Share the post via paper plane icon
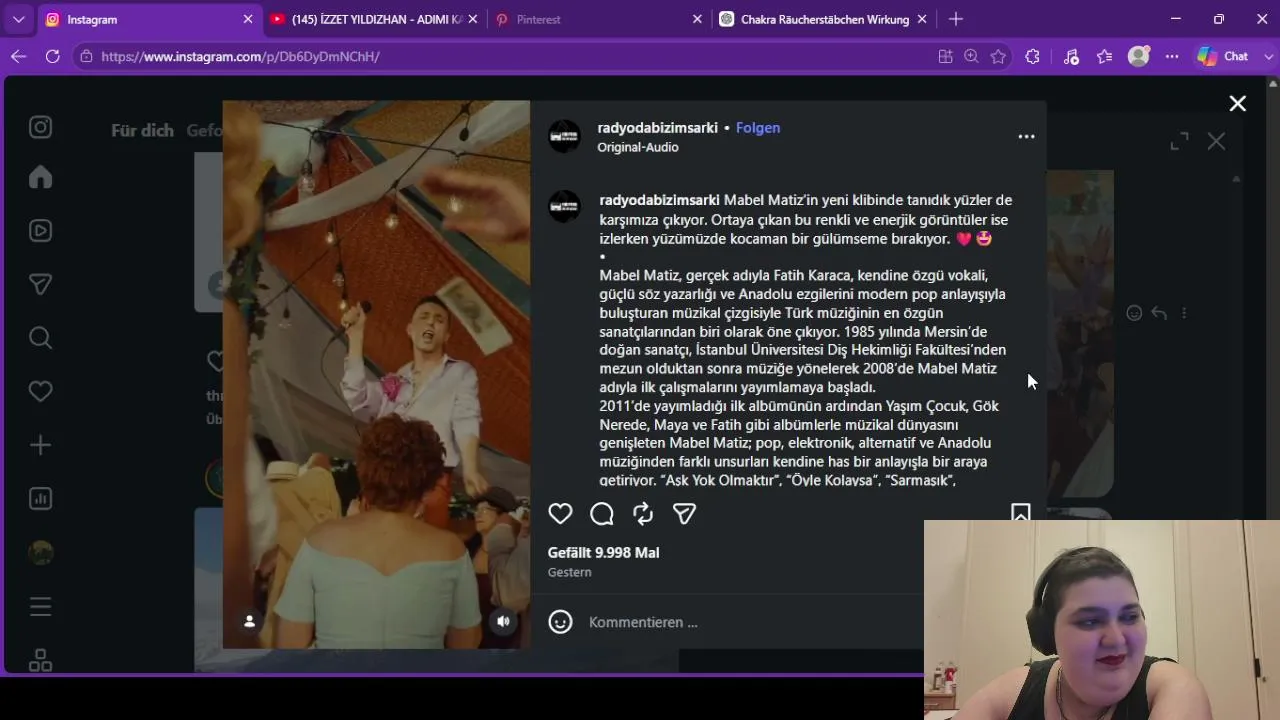This screenshot has width=1280, height=720. (684, 514)
